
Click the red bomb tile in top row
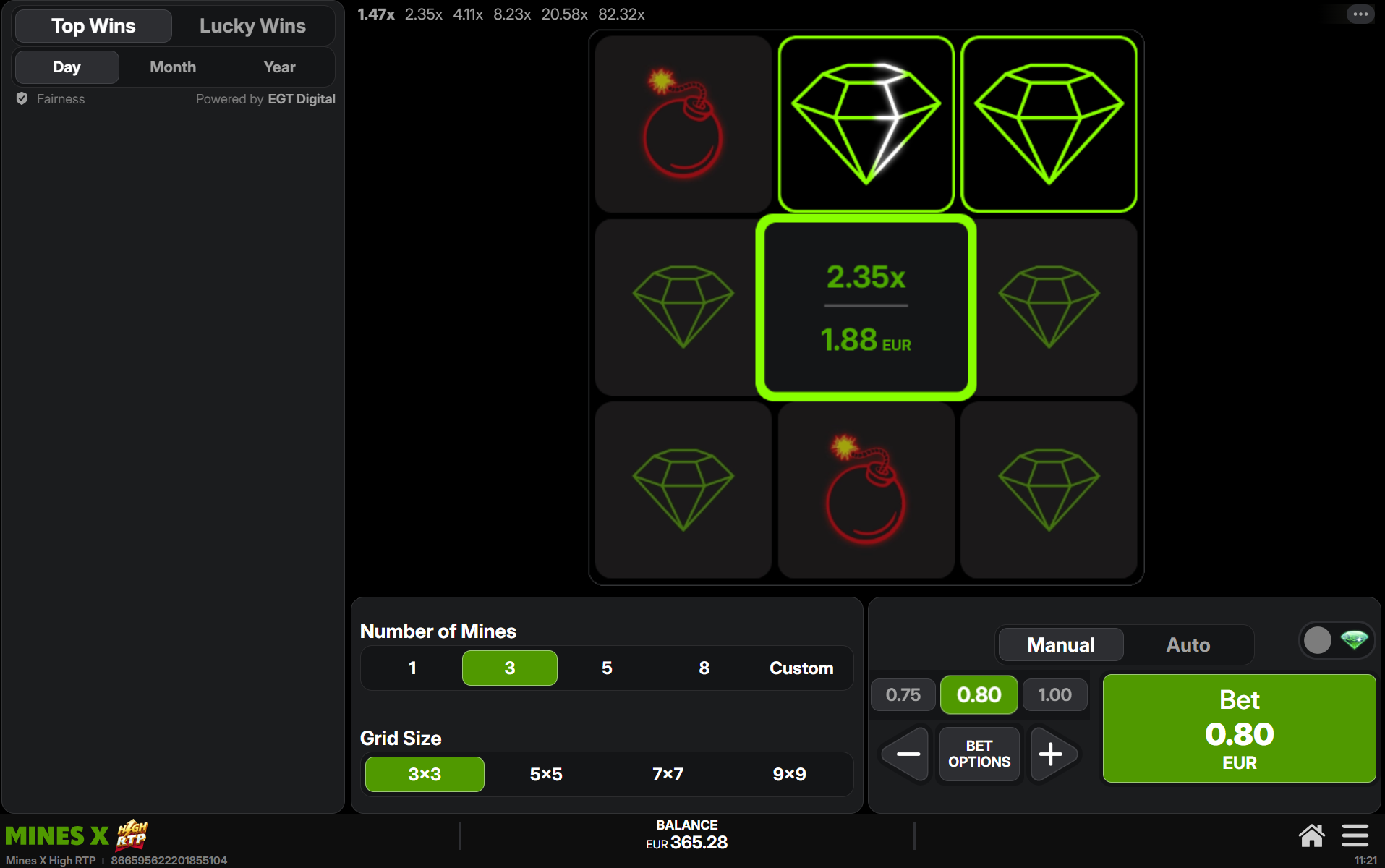[683, 124]
